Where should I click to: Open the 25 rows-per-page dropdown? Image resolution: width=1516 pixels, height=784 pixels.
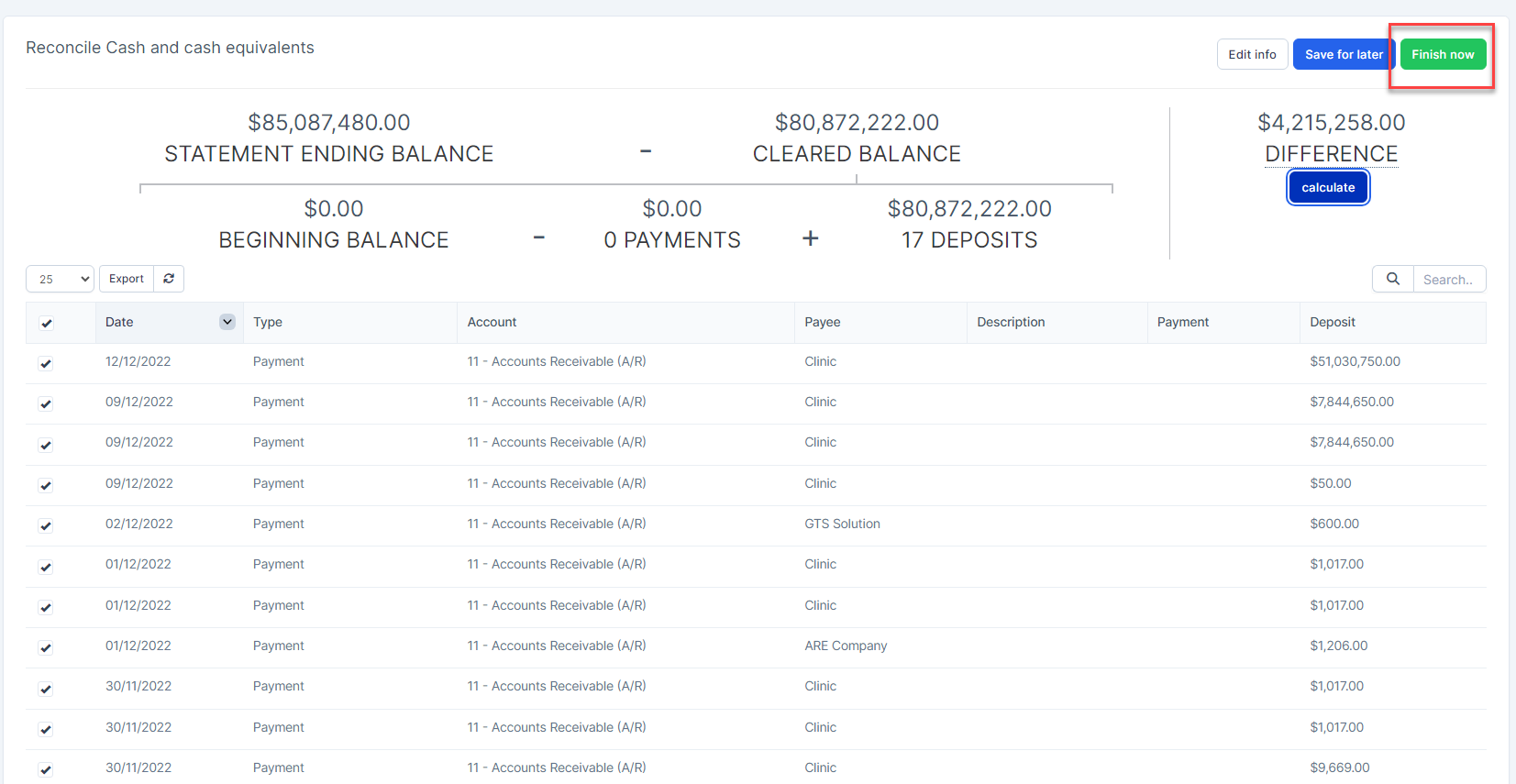(61, 279)
